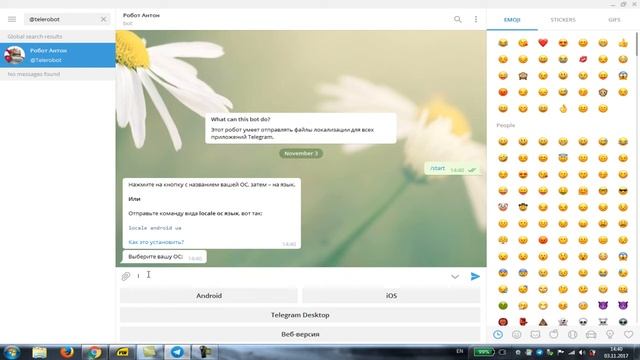Search inside the chat via magnifier icon

pyautogui.click(x=458, y=19)
